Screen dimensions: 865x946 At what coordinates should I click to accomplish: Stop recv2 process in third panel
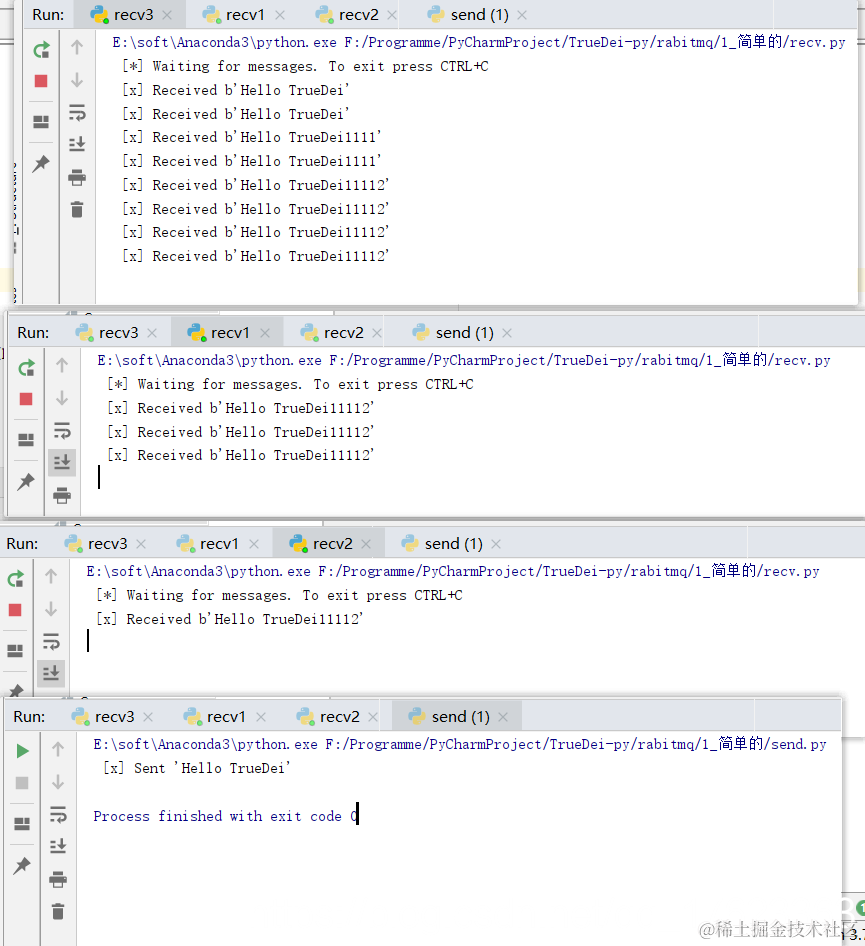[15, 610]
